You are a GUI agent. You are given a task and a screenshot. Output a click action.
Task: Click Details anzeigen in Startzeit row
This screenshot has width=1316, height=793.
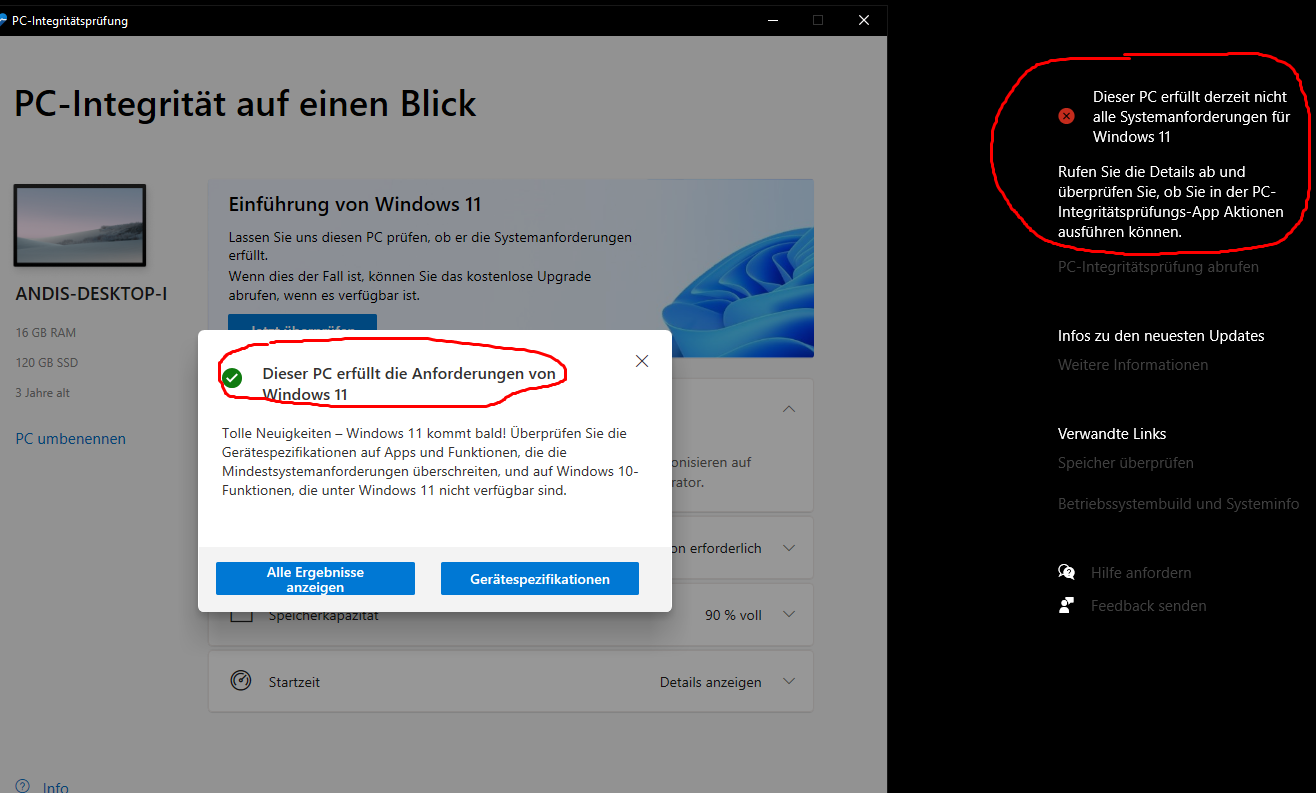click(710, 682)
